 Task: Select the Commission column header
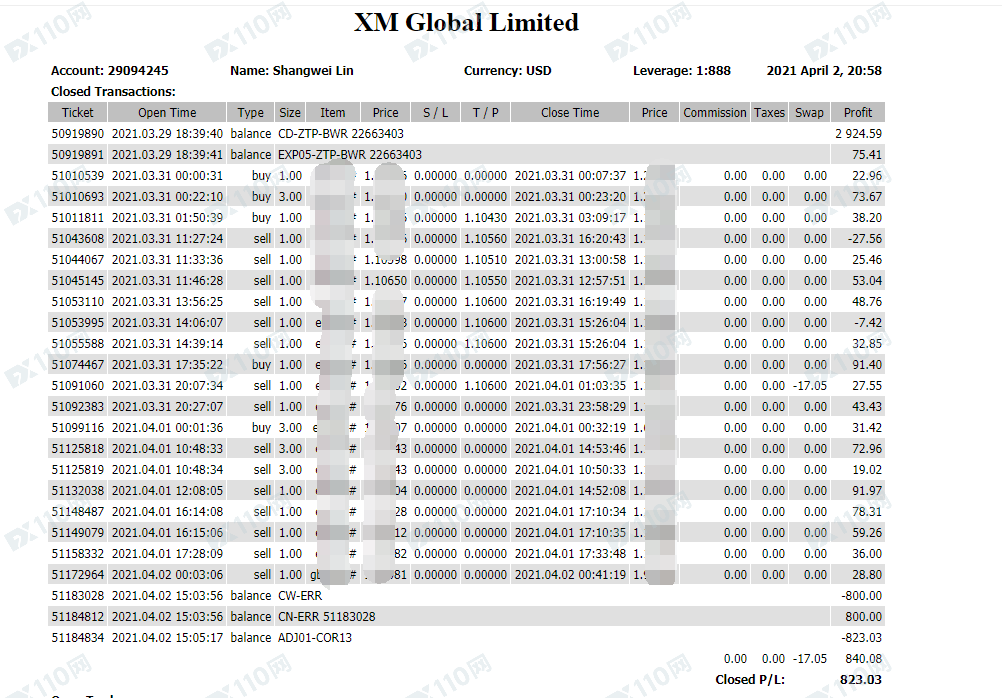714,112
